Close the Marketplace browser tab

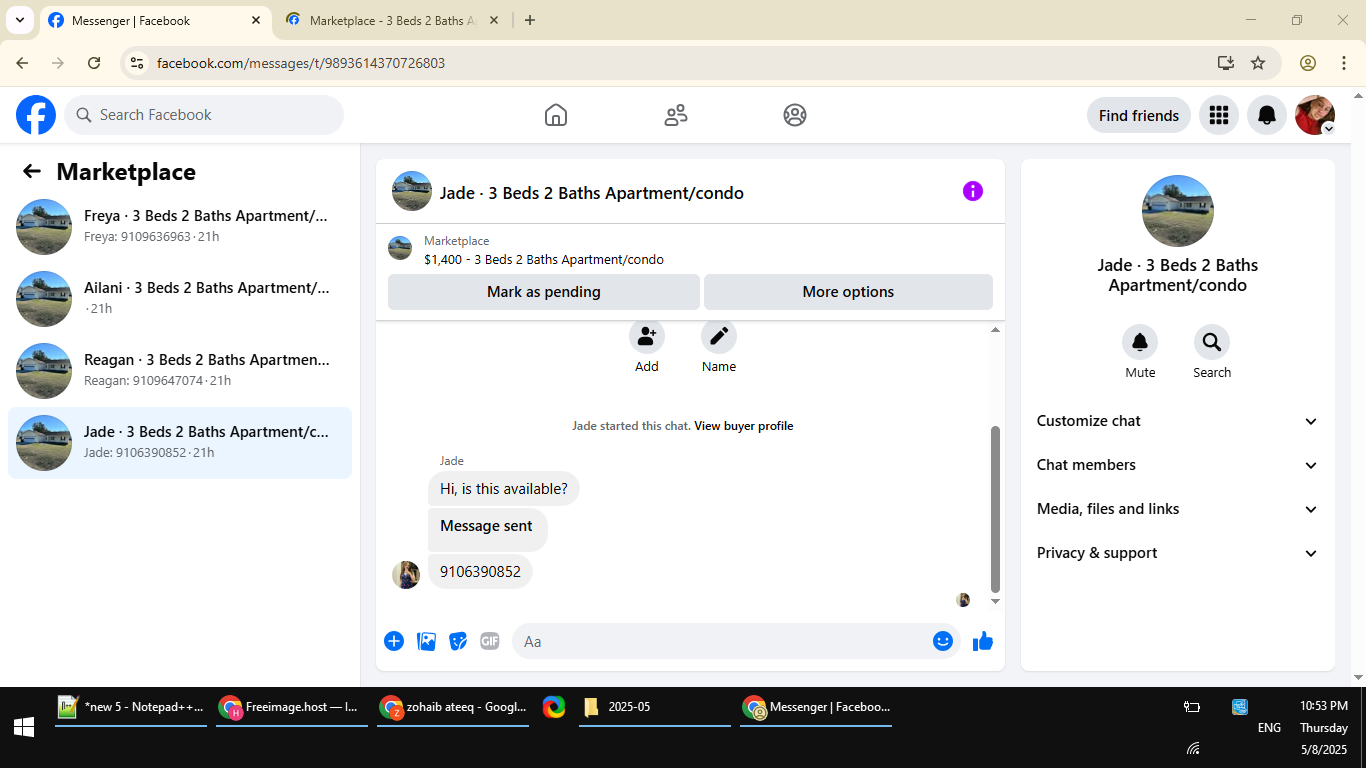click(493, 20)
